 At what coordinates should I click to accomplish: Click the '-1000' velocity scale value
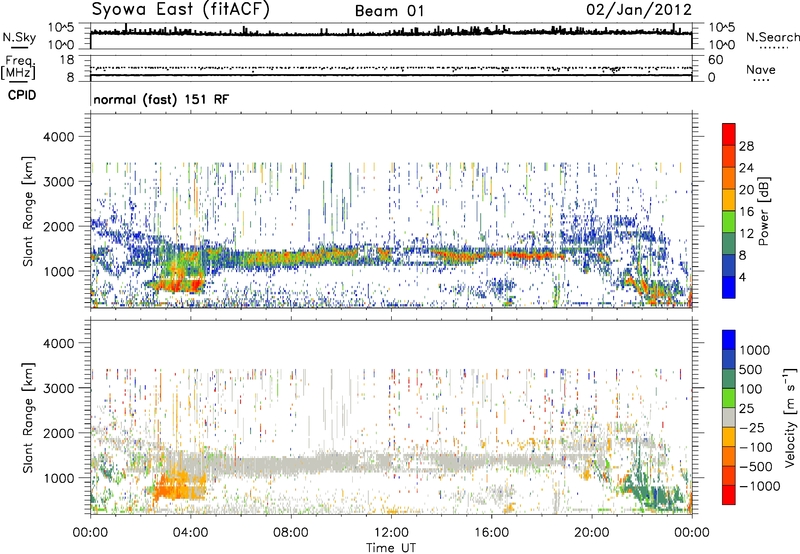760,486
